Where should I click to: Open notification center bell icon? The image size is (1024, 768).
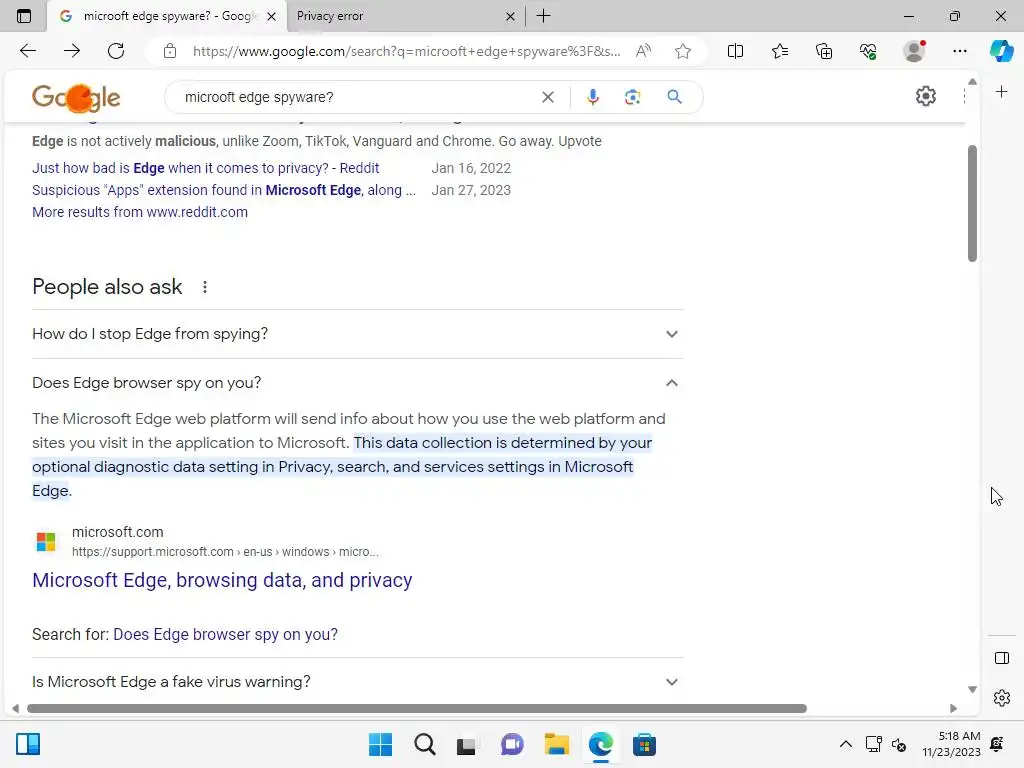[x=997, y=744]
